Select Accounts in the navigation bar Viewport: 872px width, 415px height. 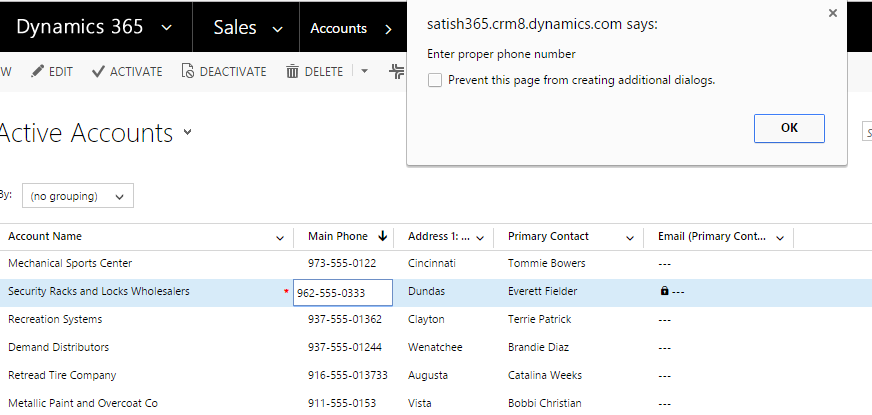(338, 29)
